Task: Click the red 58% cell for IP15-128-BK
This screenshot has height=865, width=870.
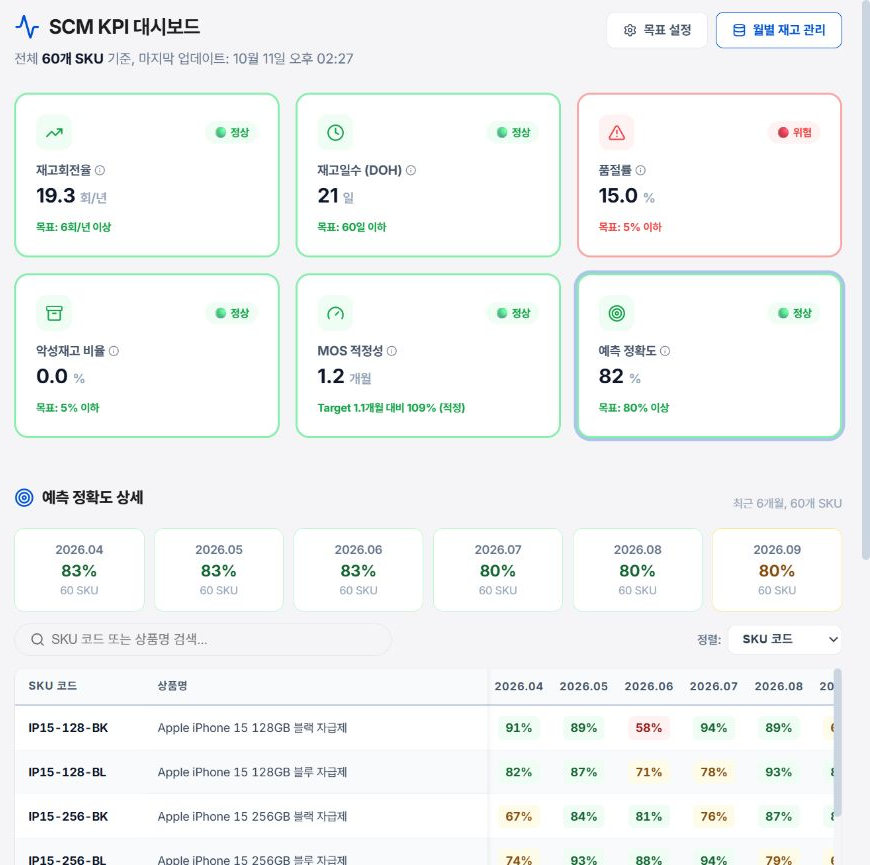Action: coord(649,728)
